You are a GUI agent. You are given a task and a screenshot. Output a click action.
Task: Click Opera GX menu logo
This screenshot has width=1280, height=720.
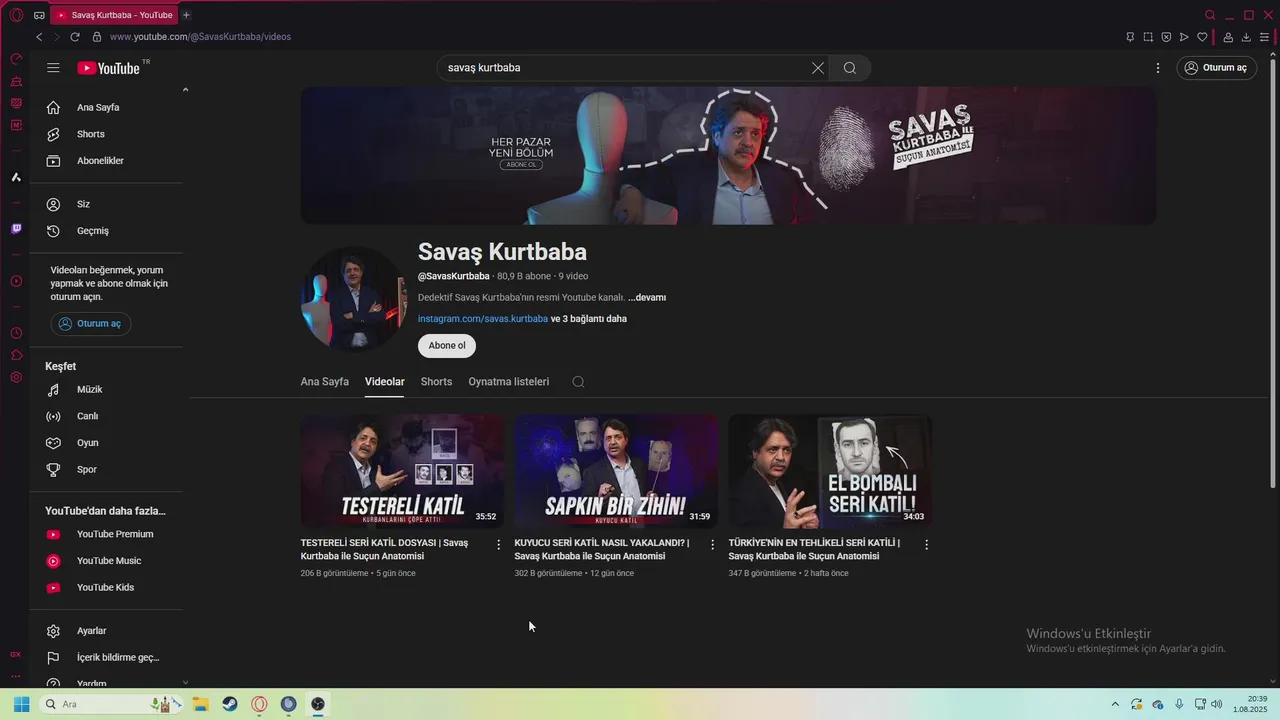(16, 15)
